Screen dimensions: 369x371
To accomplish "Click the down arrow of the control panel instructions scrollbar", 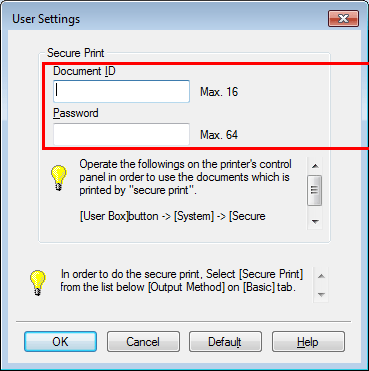I will pos(315,221).
